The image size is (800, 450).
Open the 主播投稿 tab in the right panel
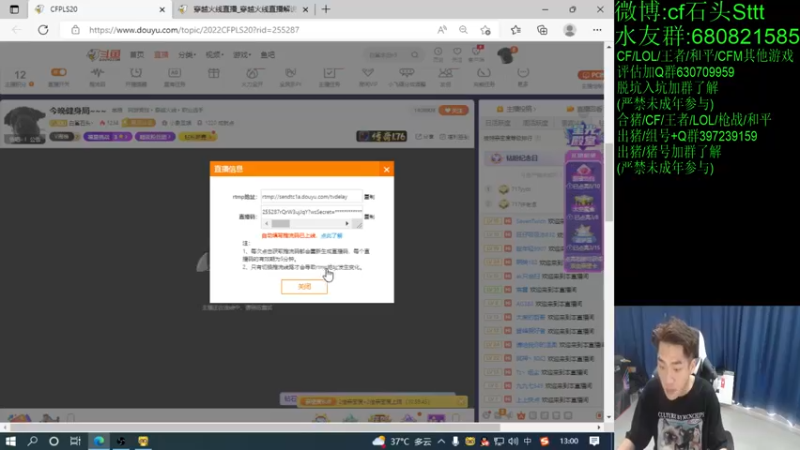(x=516, y=109)
